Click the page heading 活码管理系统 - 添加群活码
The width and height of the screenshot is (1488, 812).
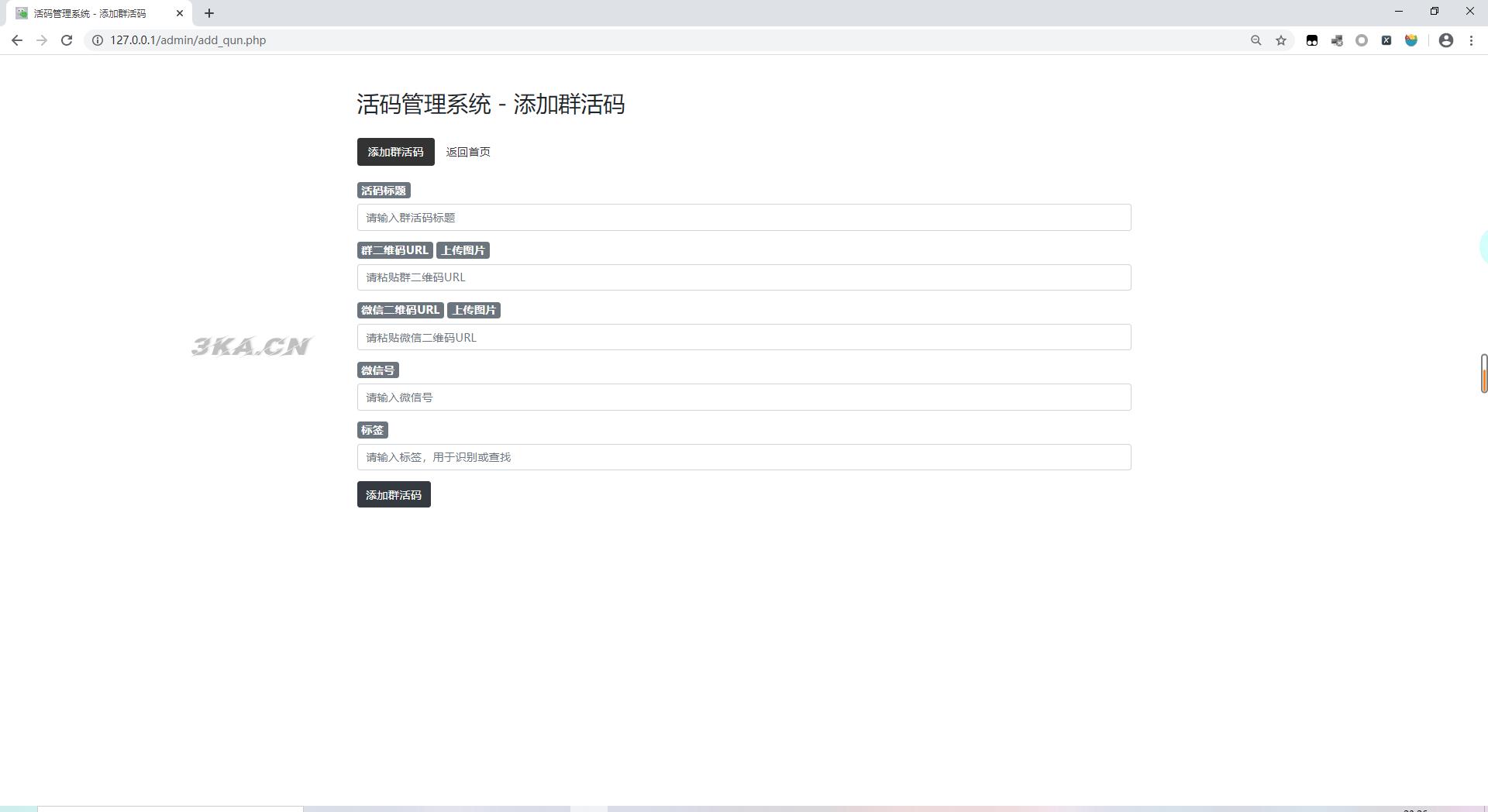click(x=491, y=104)
